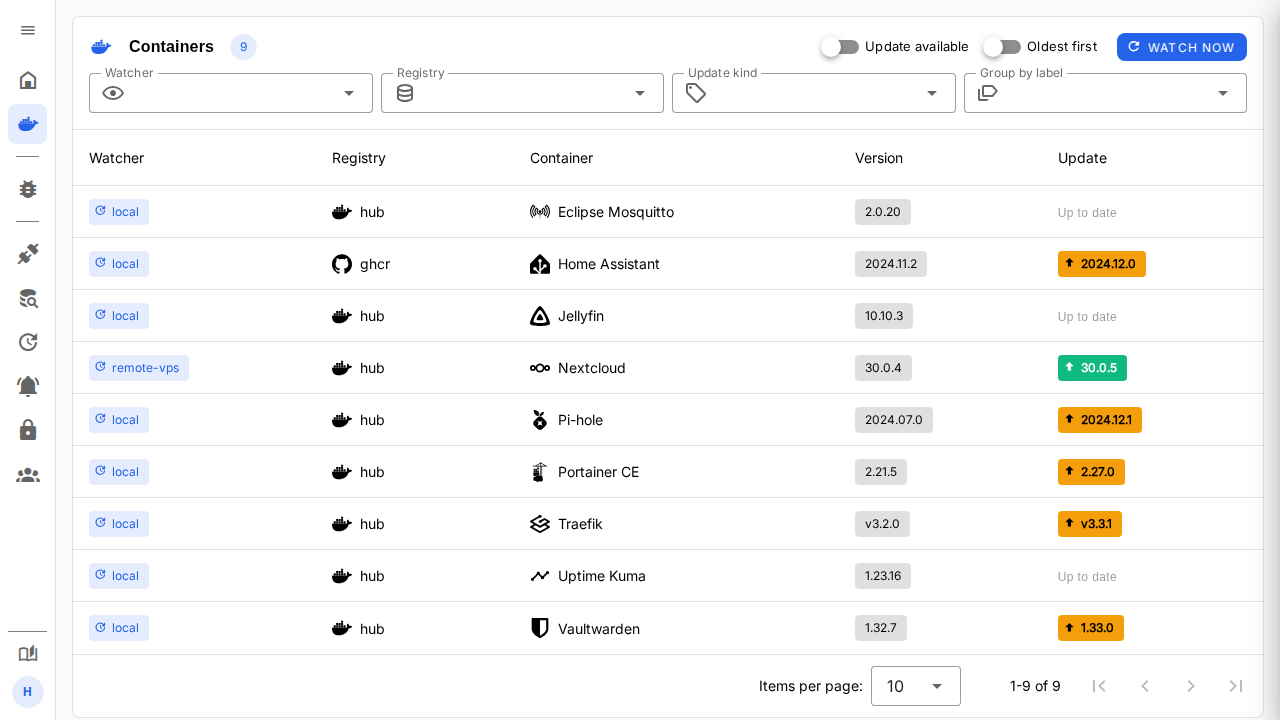Open the Items per page dropdown
Image resolution: width=1280 pixels, height=720 pixels.
click(916, 686)
